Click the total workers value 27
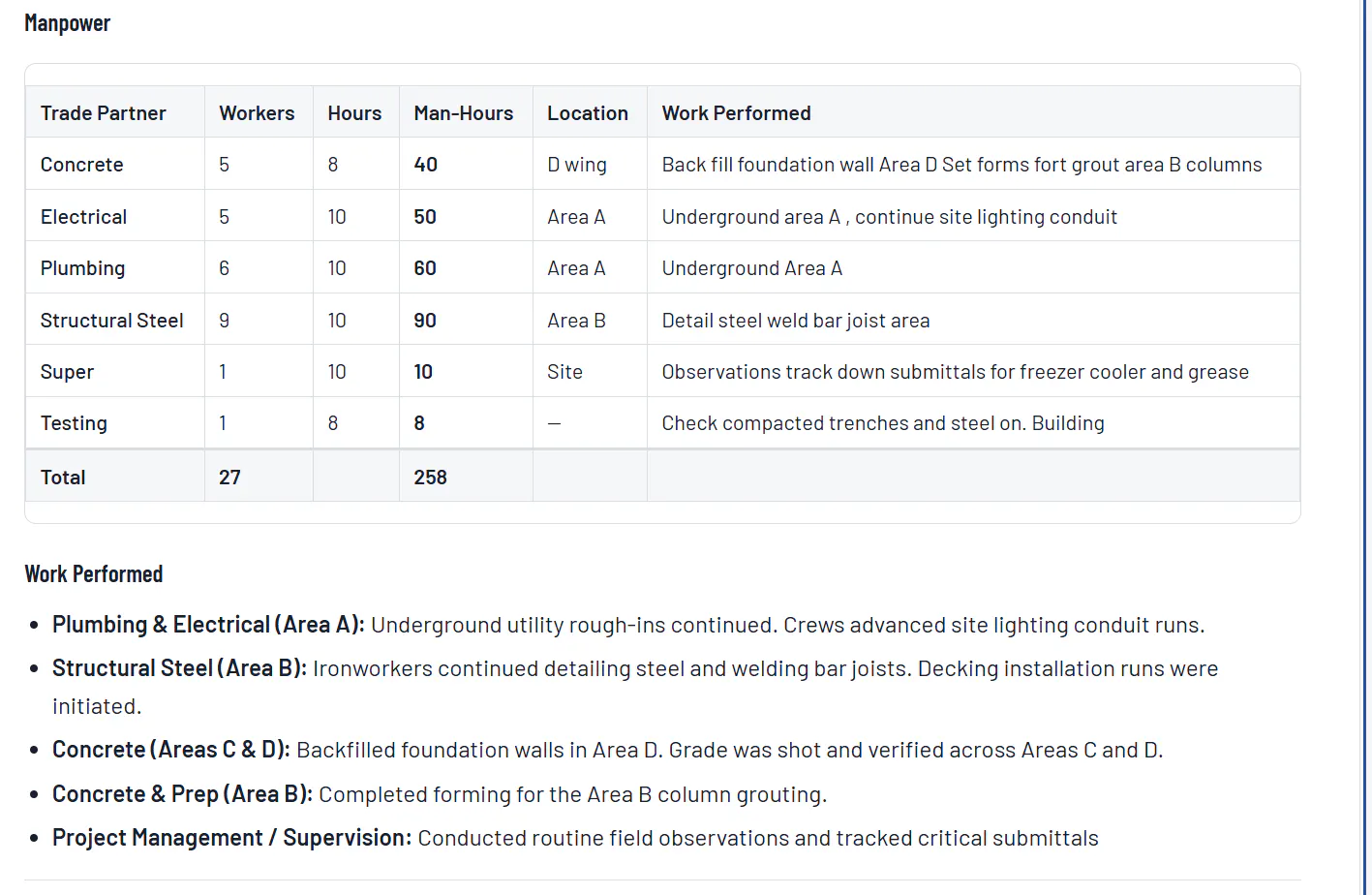Image resolution: width=1372 pixels, height=895 pixels. [x=229, y=478]
